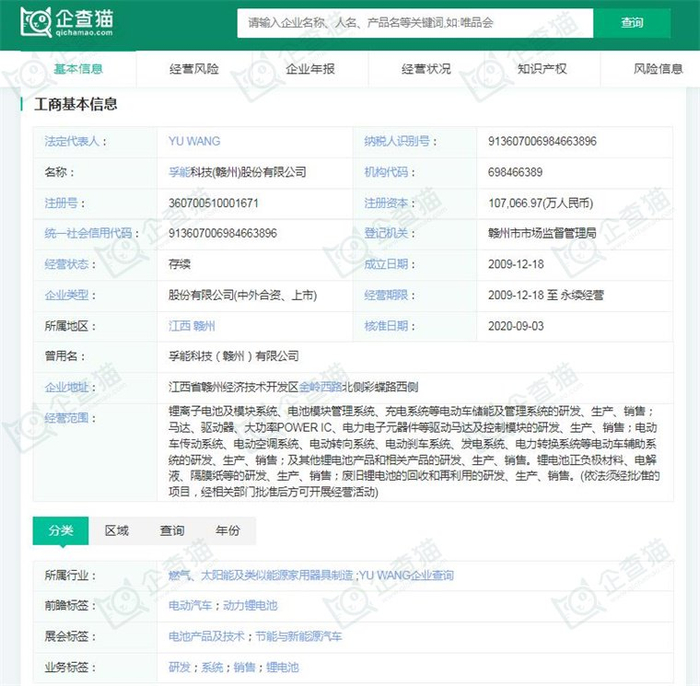Open the 年份 tab
The image size is (700, 686).
pyautogui.click(x=228, y=530)
